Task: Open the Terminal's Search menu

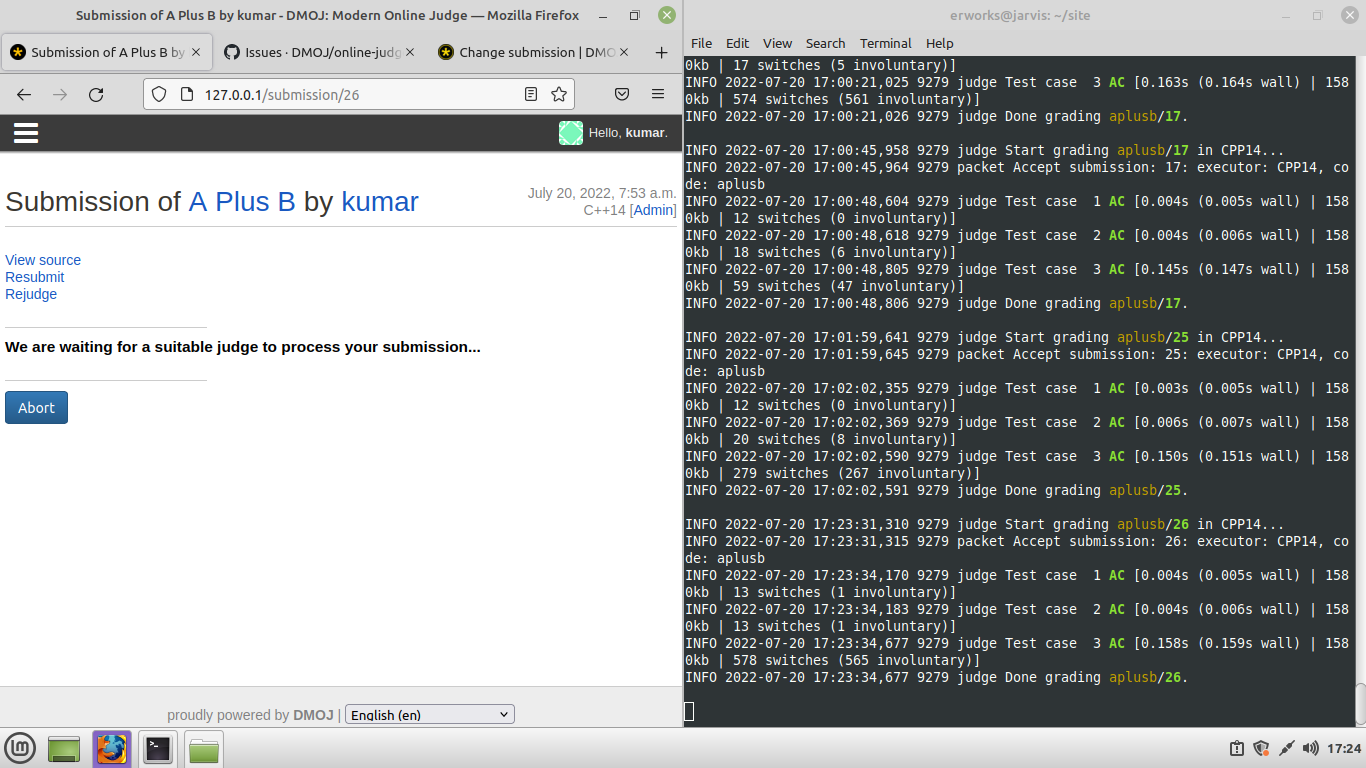Action: click(x=825, y=43)
